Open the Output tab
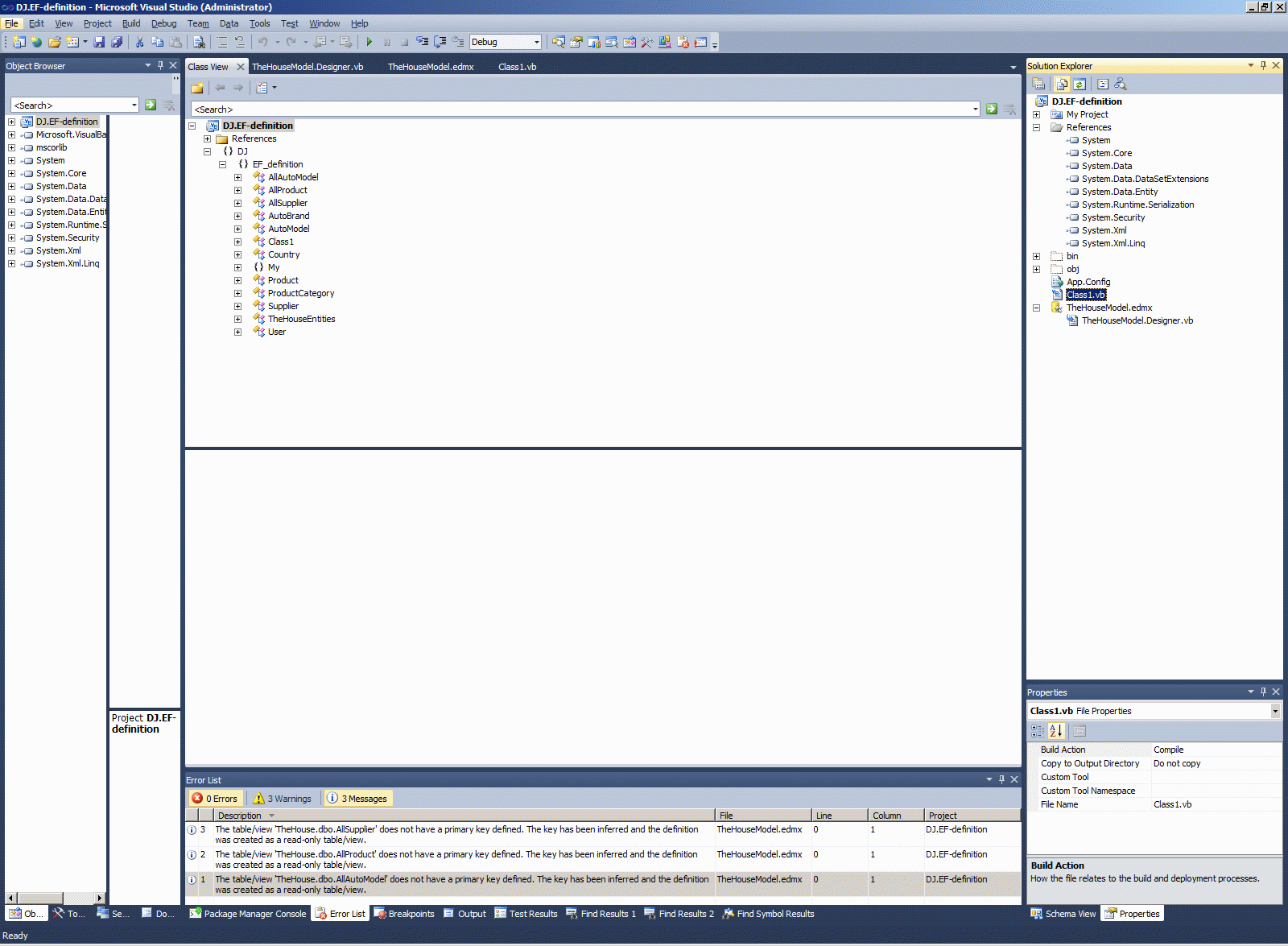 tap(465, 914)
